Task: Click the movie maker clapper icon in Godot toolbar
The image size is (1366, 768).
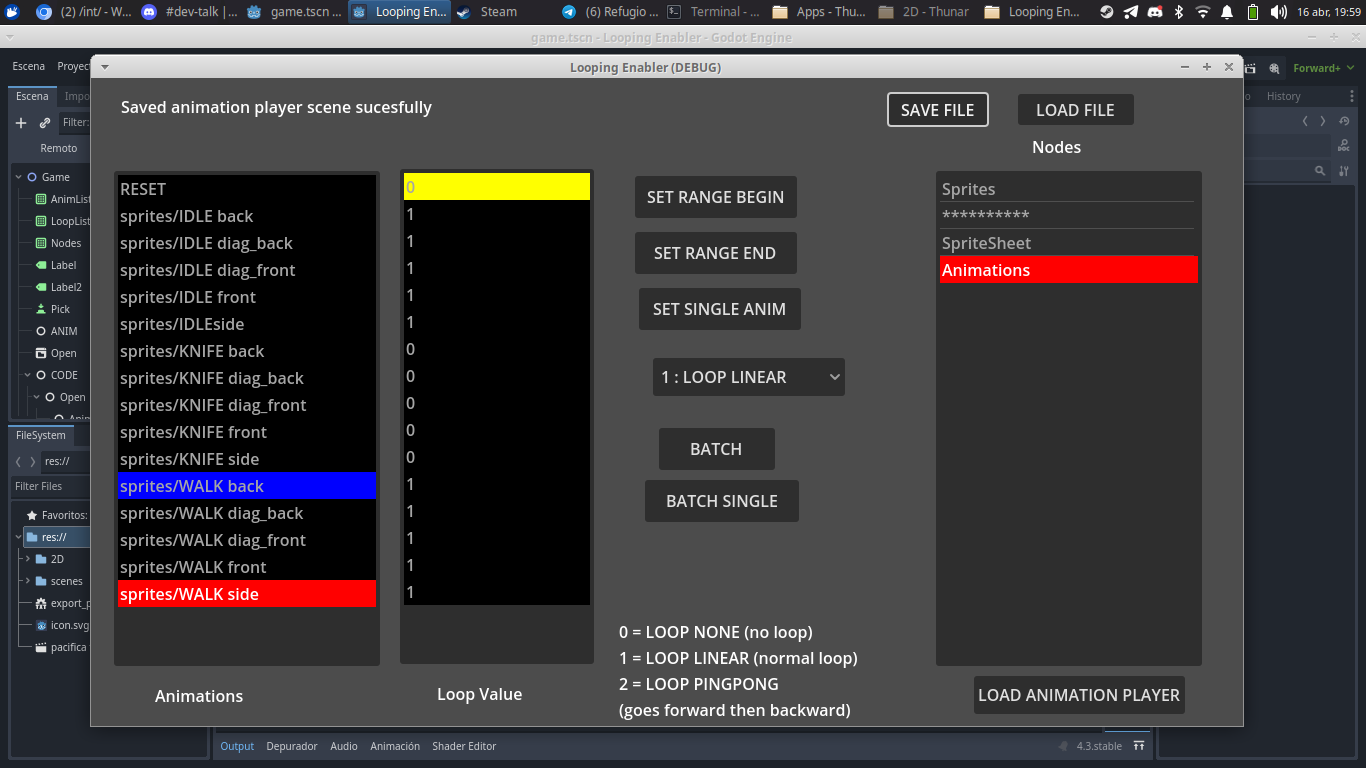Action: coord(1250,68)
